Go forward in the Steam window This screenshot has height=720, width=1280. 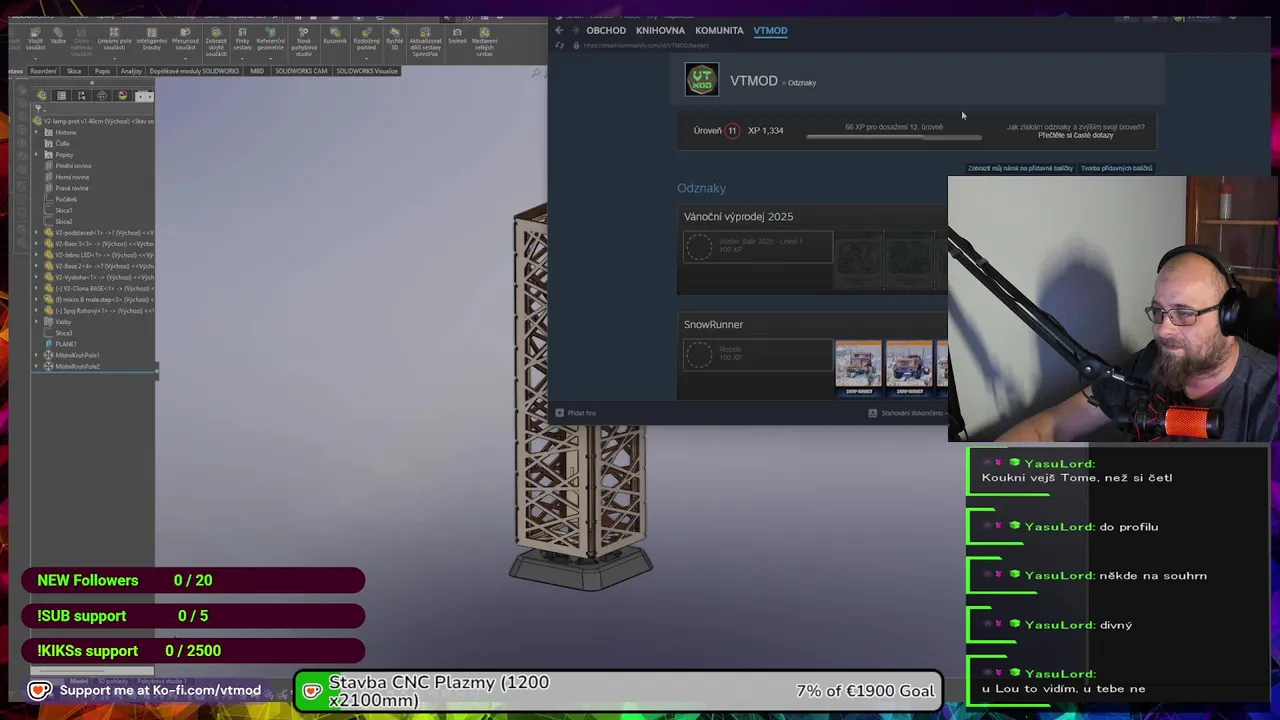point(575,30)
